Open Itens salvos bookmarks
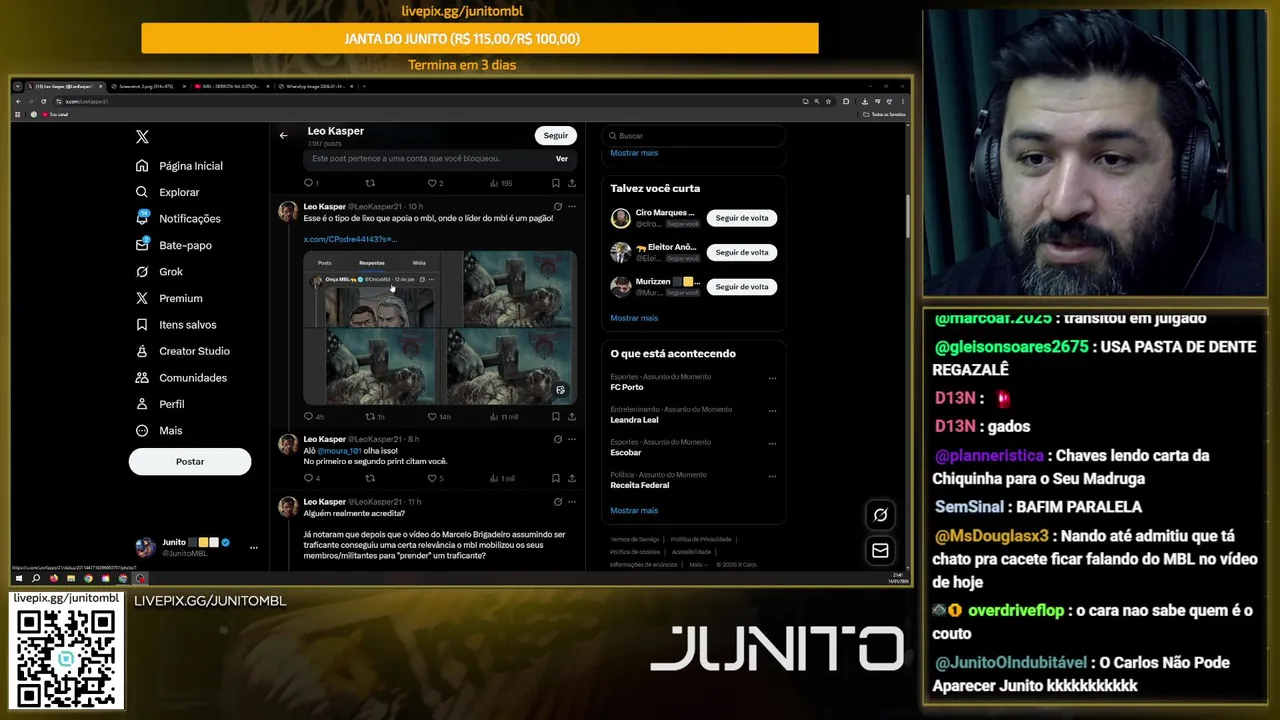Image resolution: width=1280 pixels, height=720 pixels. pos(176,325)
